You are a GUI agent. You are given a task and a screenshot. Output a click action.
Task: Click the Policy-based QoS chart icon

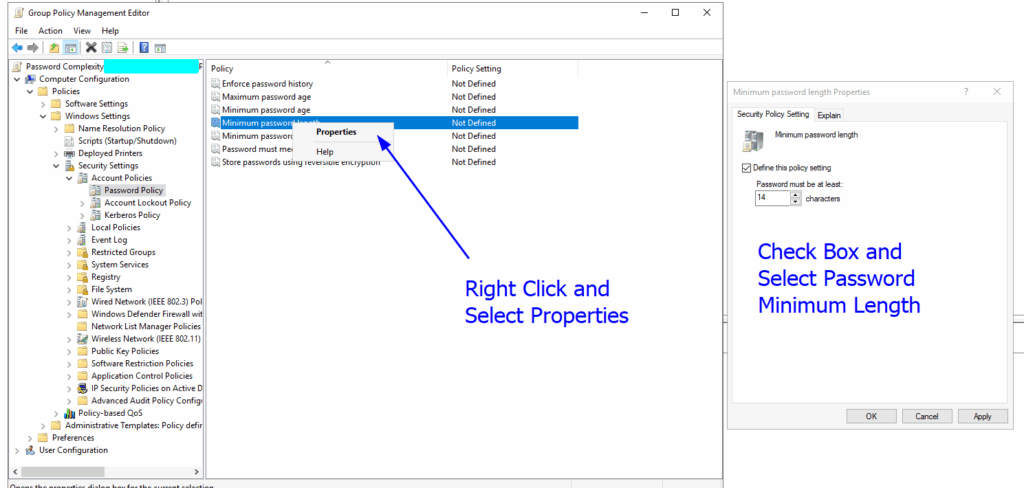pyautogui.click(x=69, y=413)
